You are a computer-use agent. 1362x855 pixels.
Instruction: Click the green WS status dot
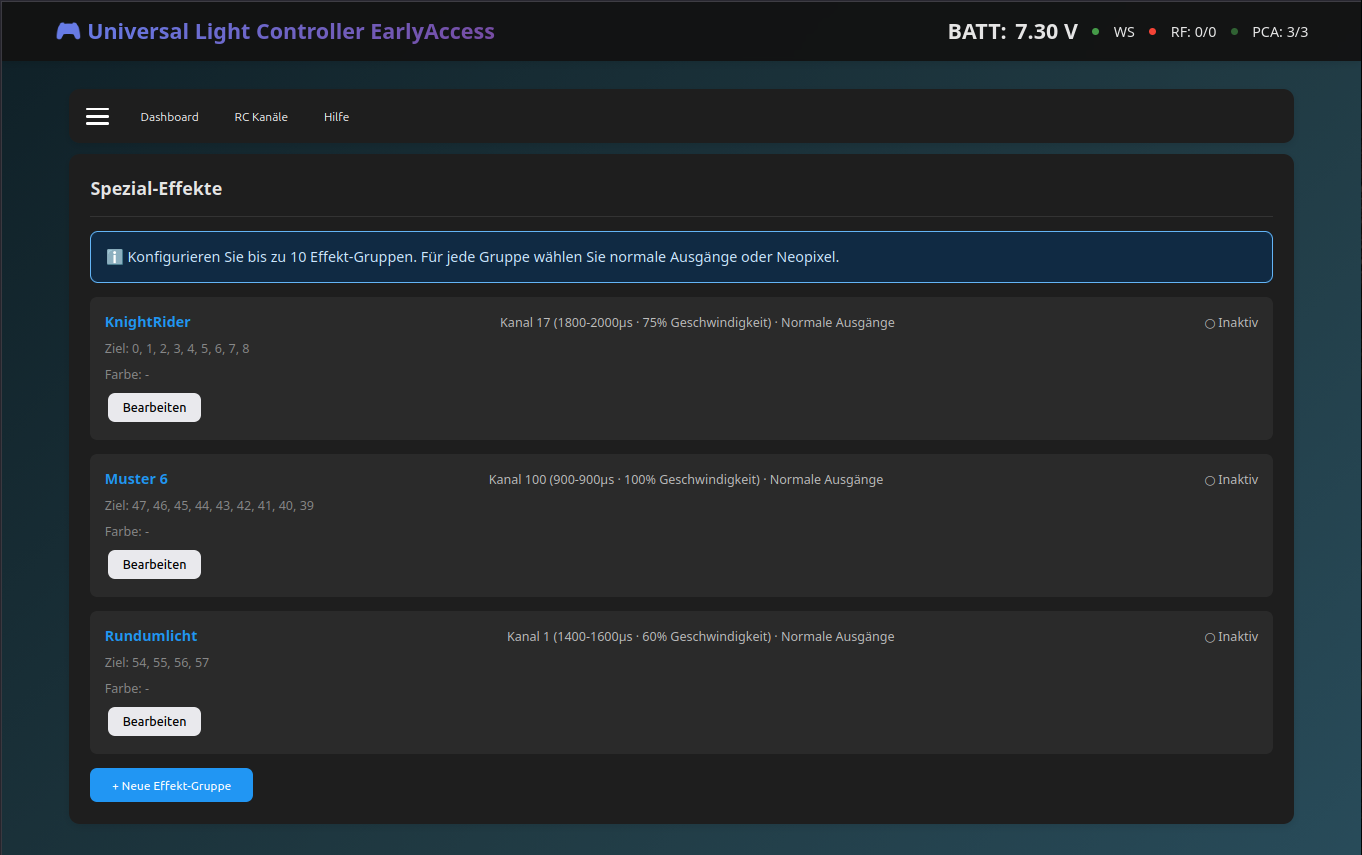click(1095, 32)
